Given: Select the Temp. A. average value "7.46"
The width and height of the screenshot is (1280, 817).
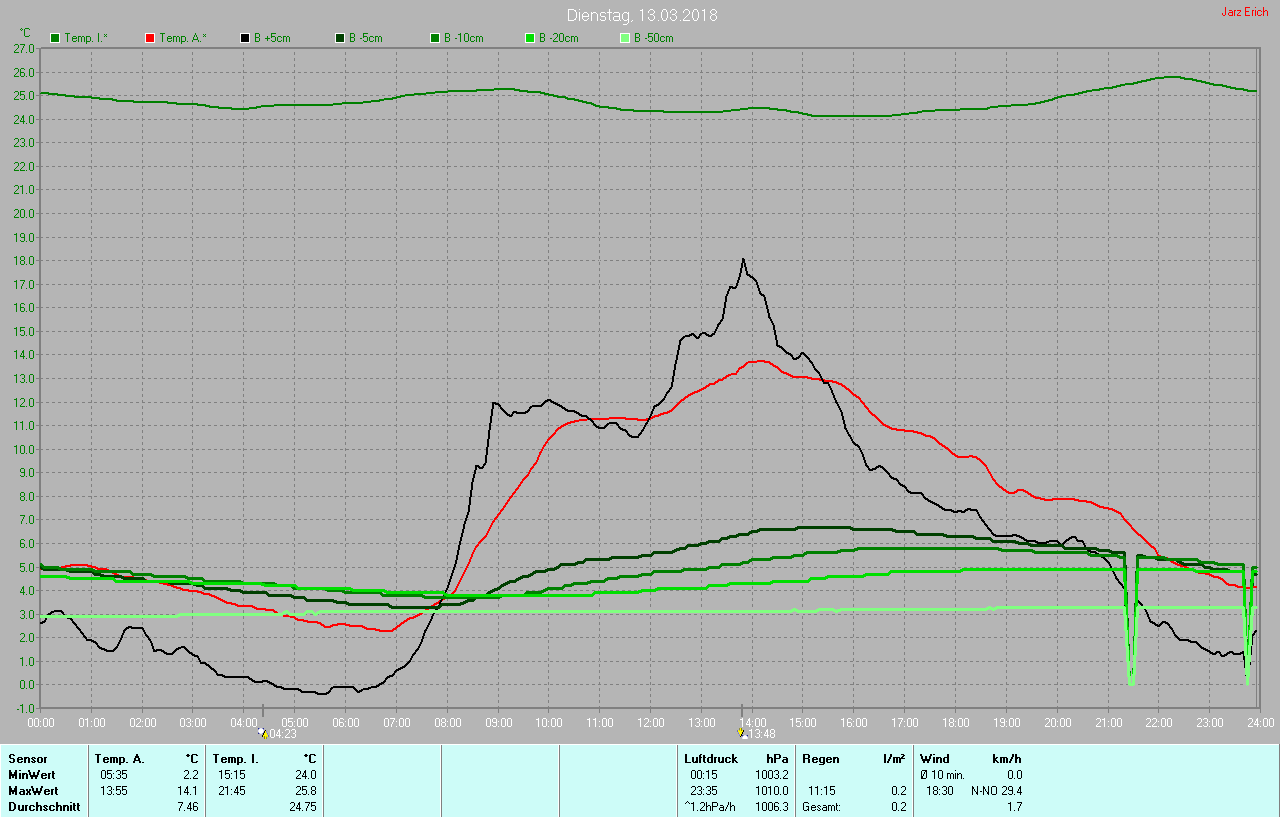Looking at the screenshot, I should [187, 807].
